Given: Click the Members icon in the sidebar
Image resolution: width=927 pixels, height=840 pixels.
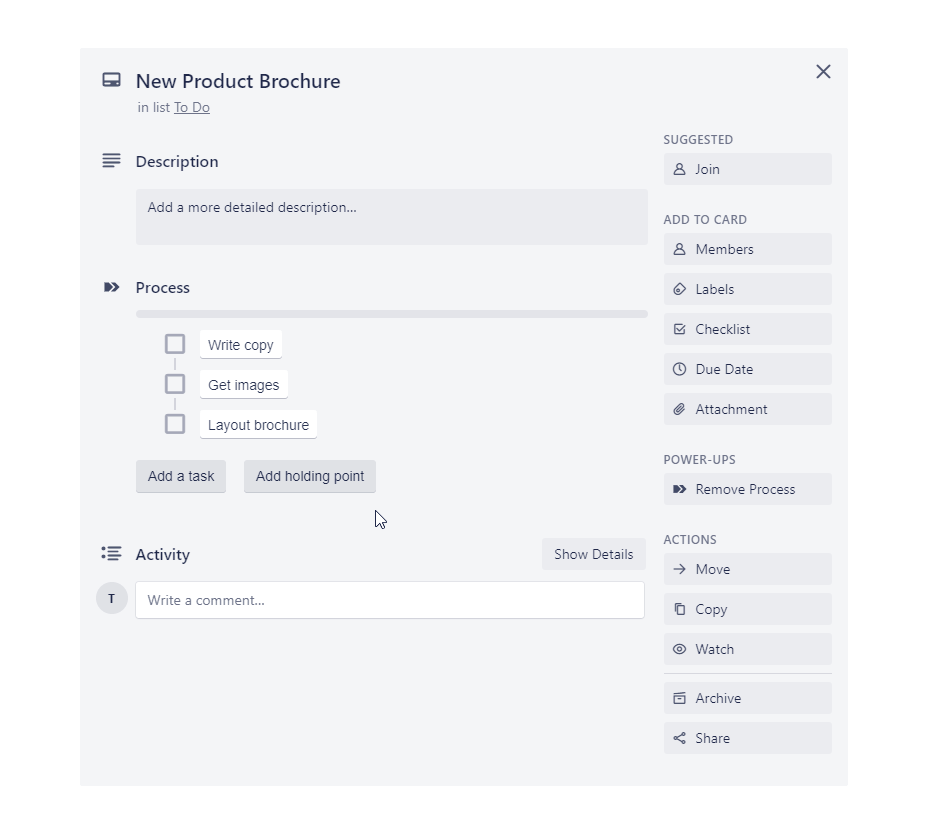Looking at the screenshot, I should (x=681, y=249).
